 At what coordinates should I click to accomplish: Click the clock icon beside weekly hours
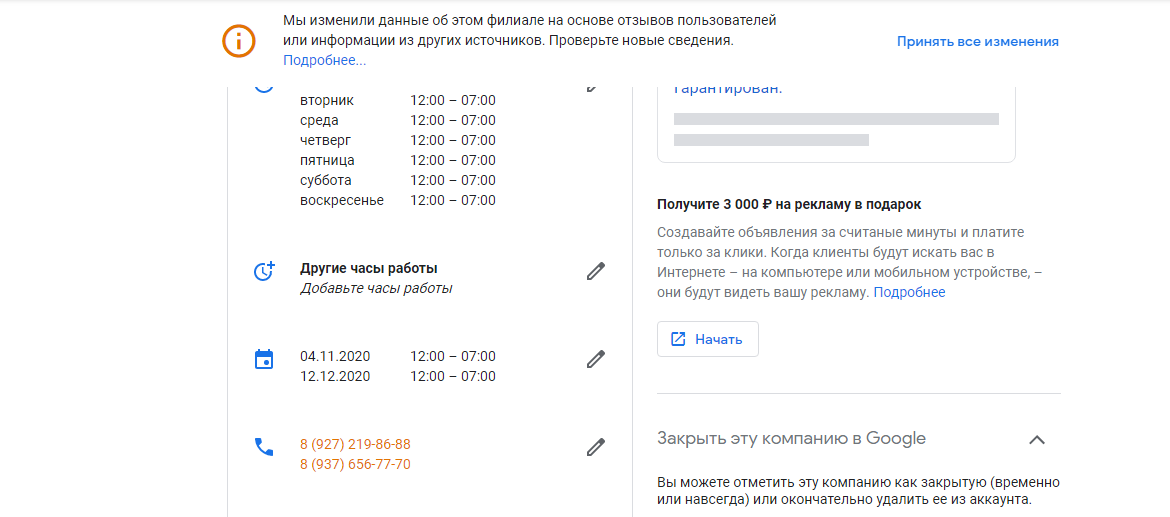click(x=264, y=86)
